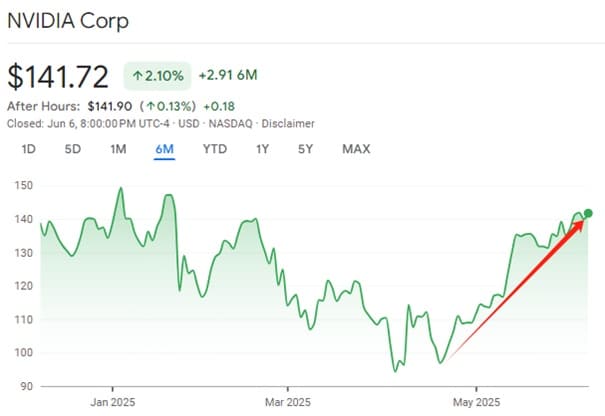Click the Jan 2025 axis label

pyautogui.click(x=112, y=405)
